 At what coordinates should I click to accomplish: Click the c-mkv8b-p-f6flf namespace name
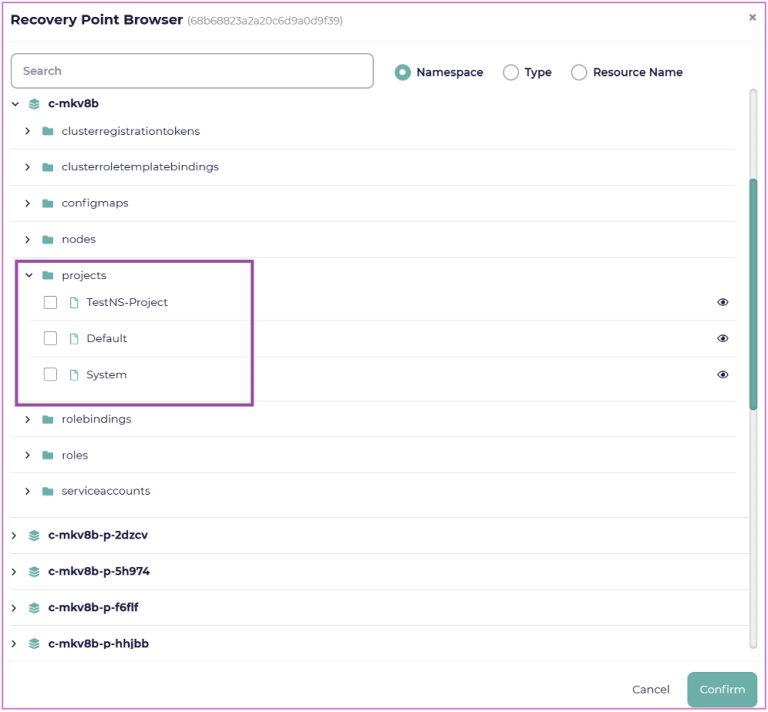94,608
